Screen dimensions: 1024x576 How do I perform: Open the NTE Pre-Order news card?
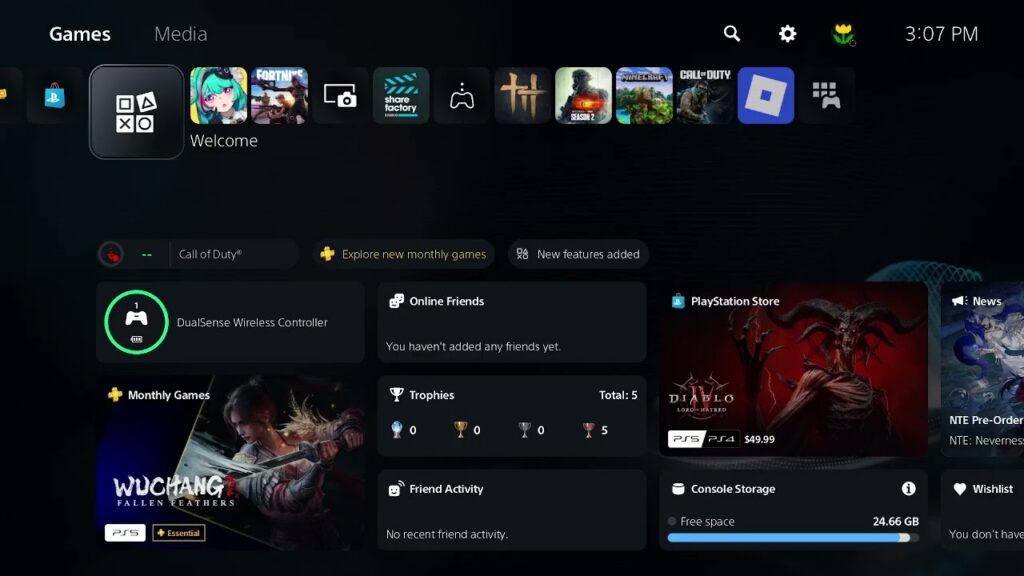[982, 369]
